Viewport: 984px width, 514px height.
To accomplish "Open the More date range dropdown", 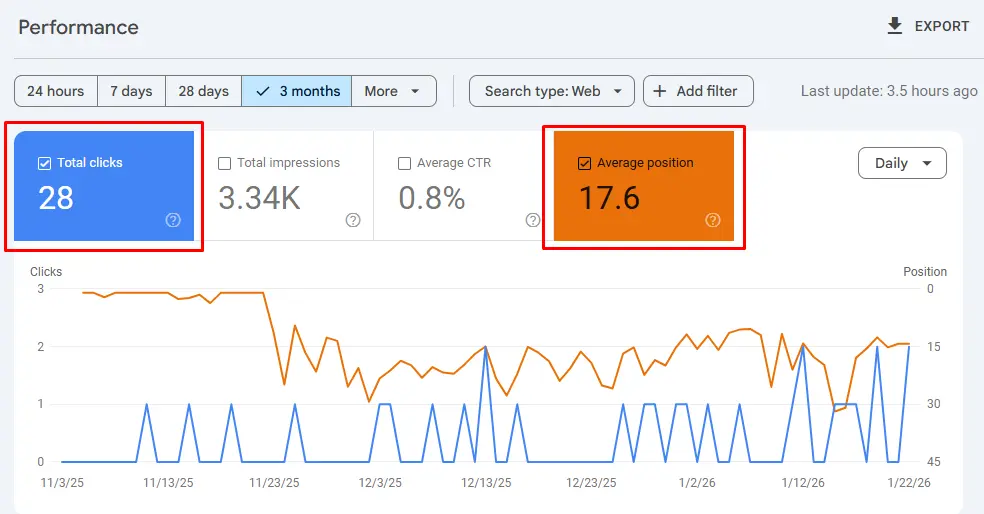I will coord(393,91).
